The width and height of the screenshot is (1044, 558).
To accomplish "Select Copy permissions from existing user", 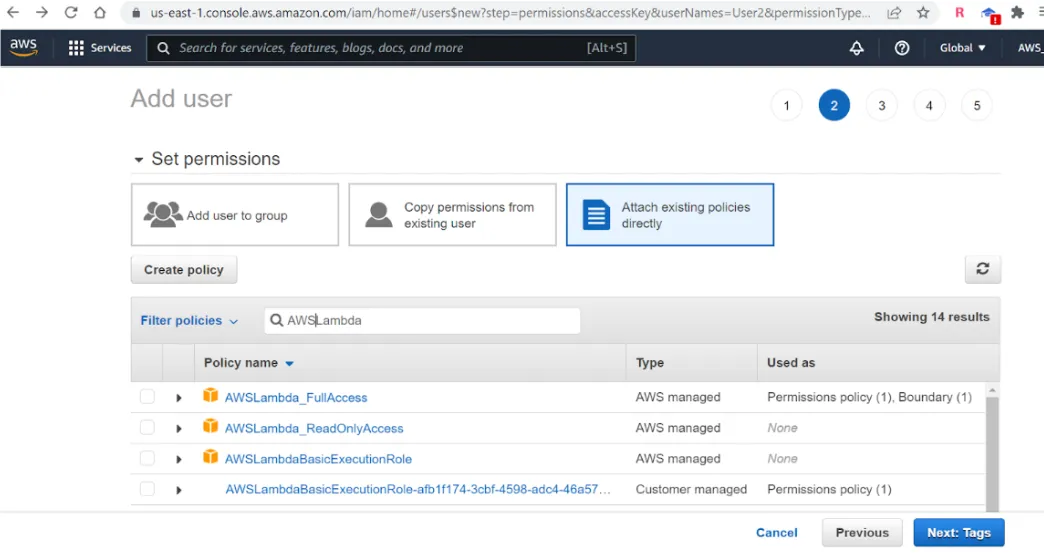I will tap(452, 215).
